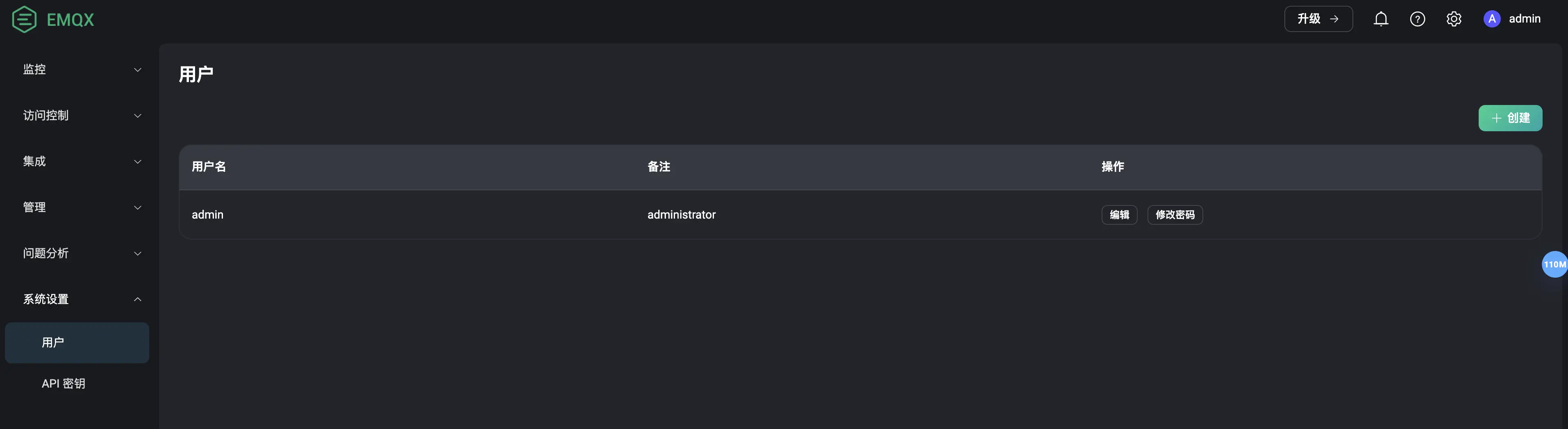Open the notifications bell icon
This screenshot has width=1568, height=429.
tap(1381, 19)
